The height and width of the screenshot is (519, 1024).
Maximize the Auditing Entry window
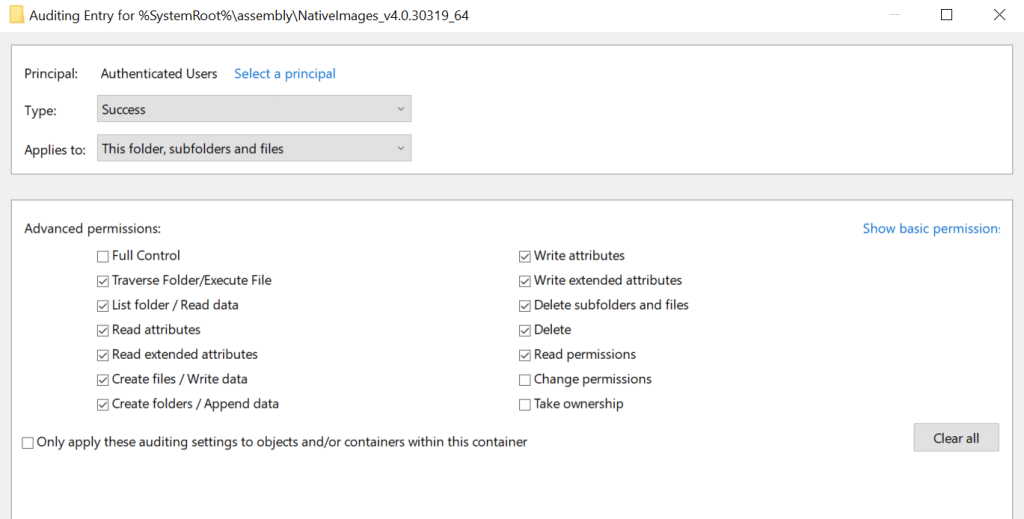tap(947, 15)
